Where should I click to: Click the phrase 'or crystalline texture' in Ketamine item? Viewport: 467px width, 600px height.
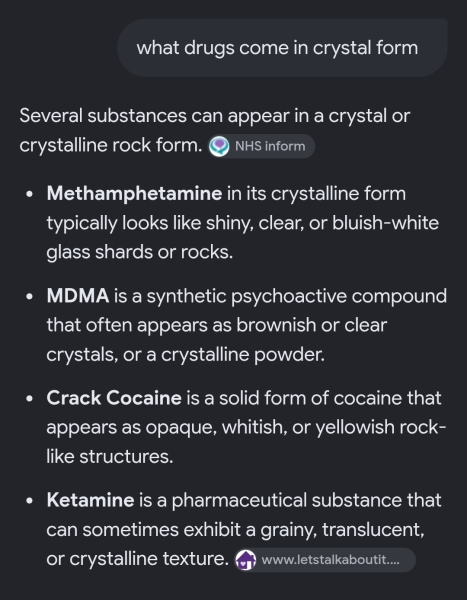pos(138,559)
